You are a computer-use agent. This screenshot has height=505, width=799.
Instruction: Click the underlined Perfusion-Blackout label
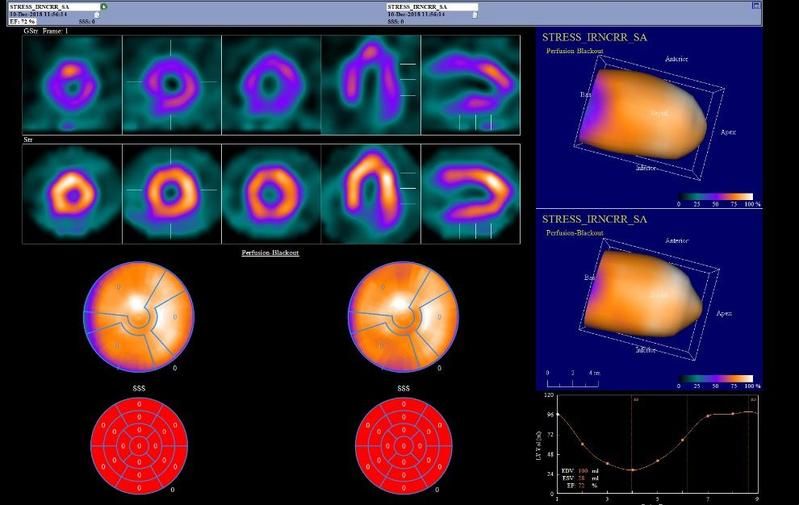tap(270, 253)
